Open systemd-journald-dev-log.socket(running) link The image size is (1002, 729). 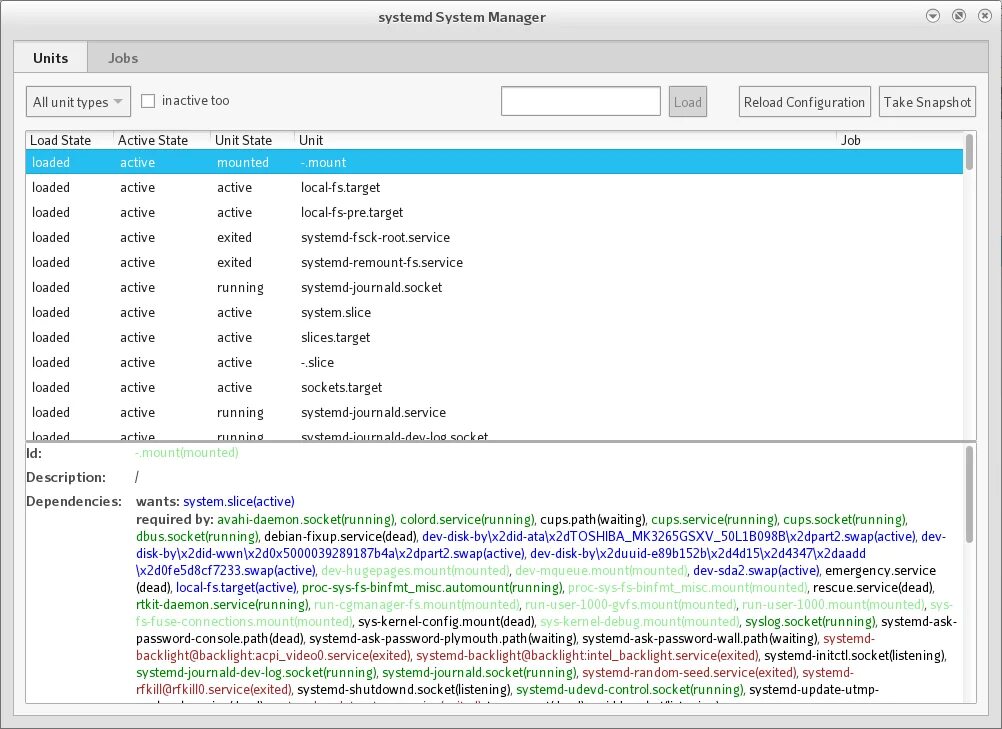257,673
